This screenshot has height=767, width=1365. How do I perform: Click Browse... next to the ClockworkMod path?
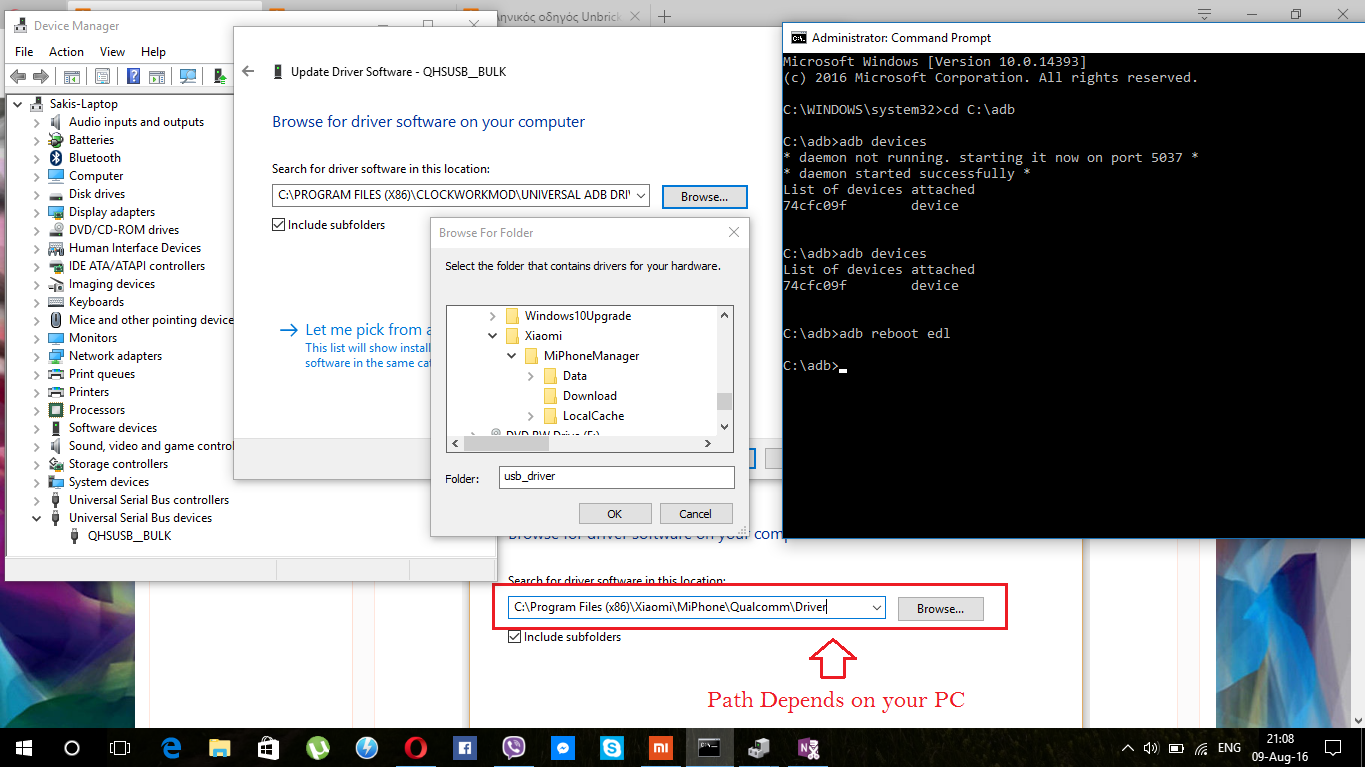704,196
